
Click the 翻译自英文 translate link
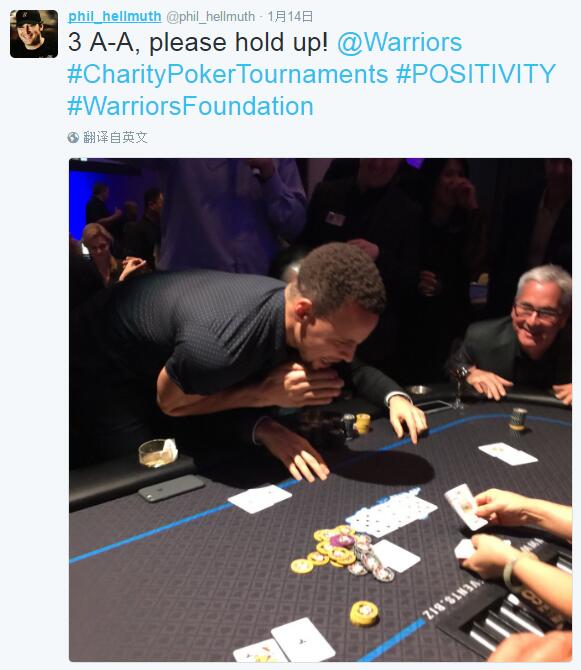click(115, 137)
